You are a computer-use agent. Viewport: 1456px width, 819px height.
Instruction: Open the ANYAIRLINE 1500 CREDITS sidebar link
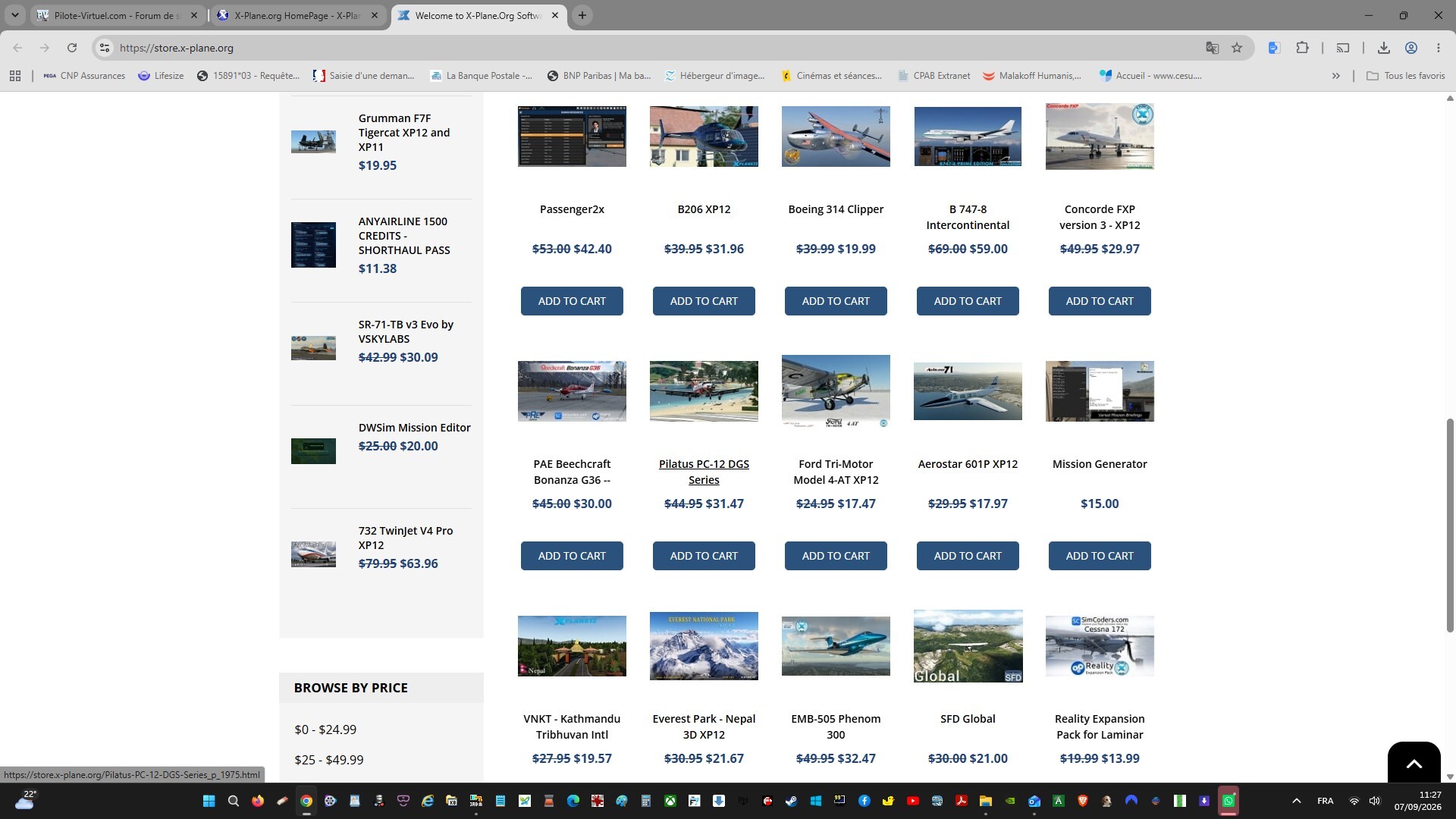click(404, 236)
